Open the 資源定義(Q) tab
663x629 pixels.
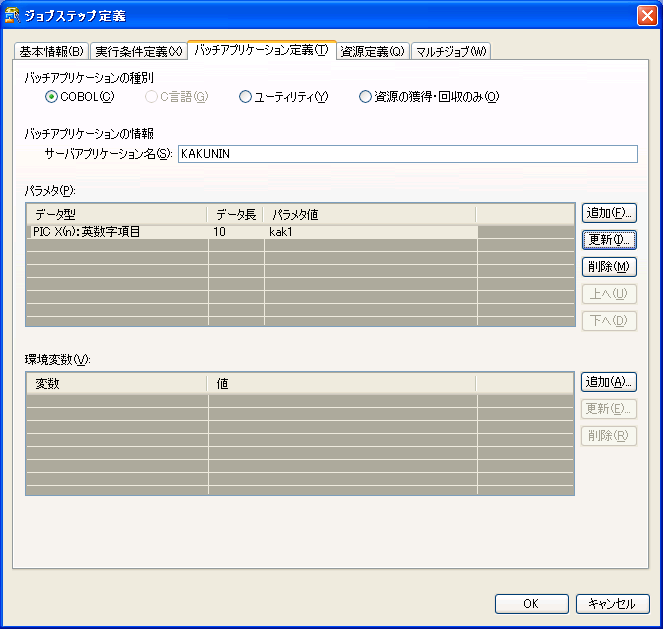coord(373,51)
